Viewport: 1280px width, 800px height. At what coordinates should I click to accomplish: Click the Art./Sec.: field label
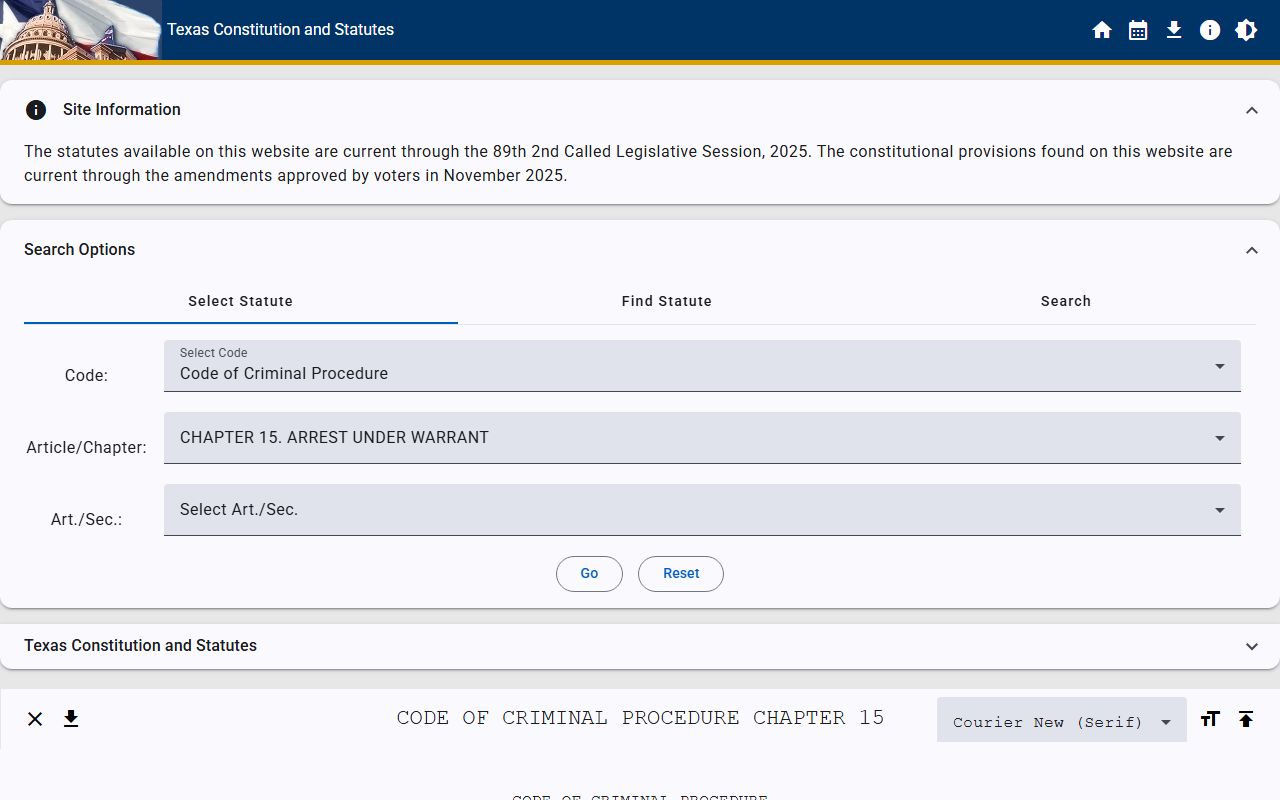coord(86,520)
